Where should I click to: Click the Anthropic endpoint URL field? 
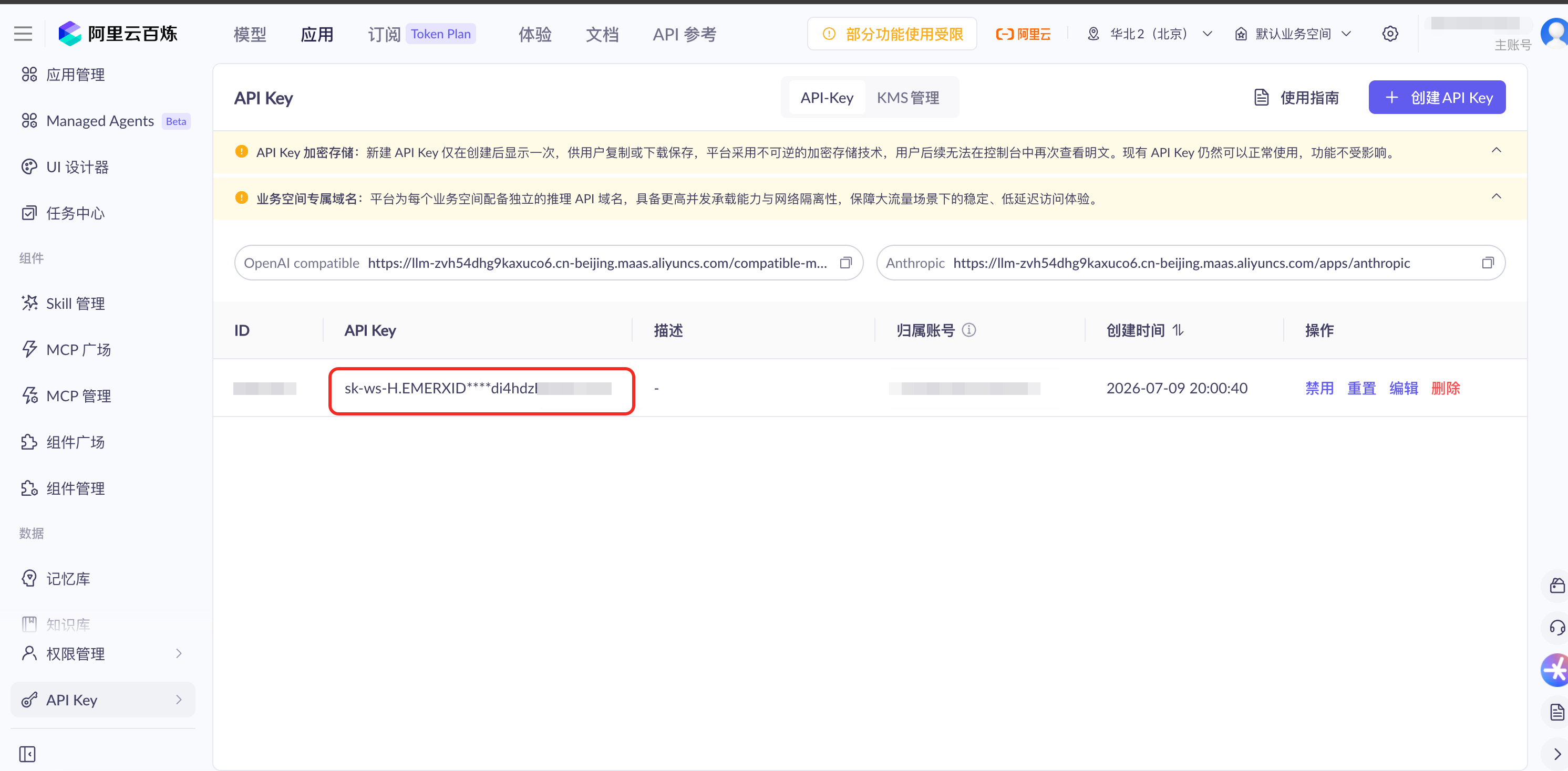point(1191,263)
